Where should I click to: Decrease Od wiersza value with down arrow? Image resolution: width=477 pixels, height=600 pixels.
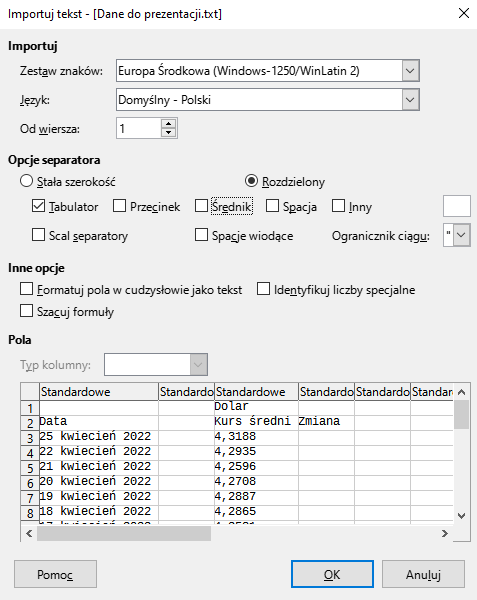point(168,133)
